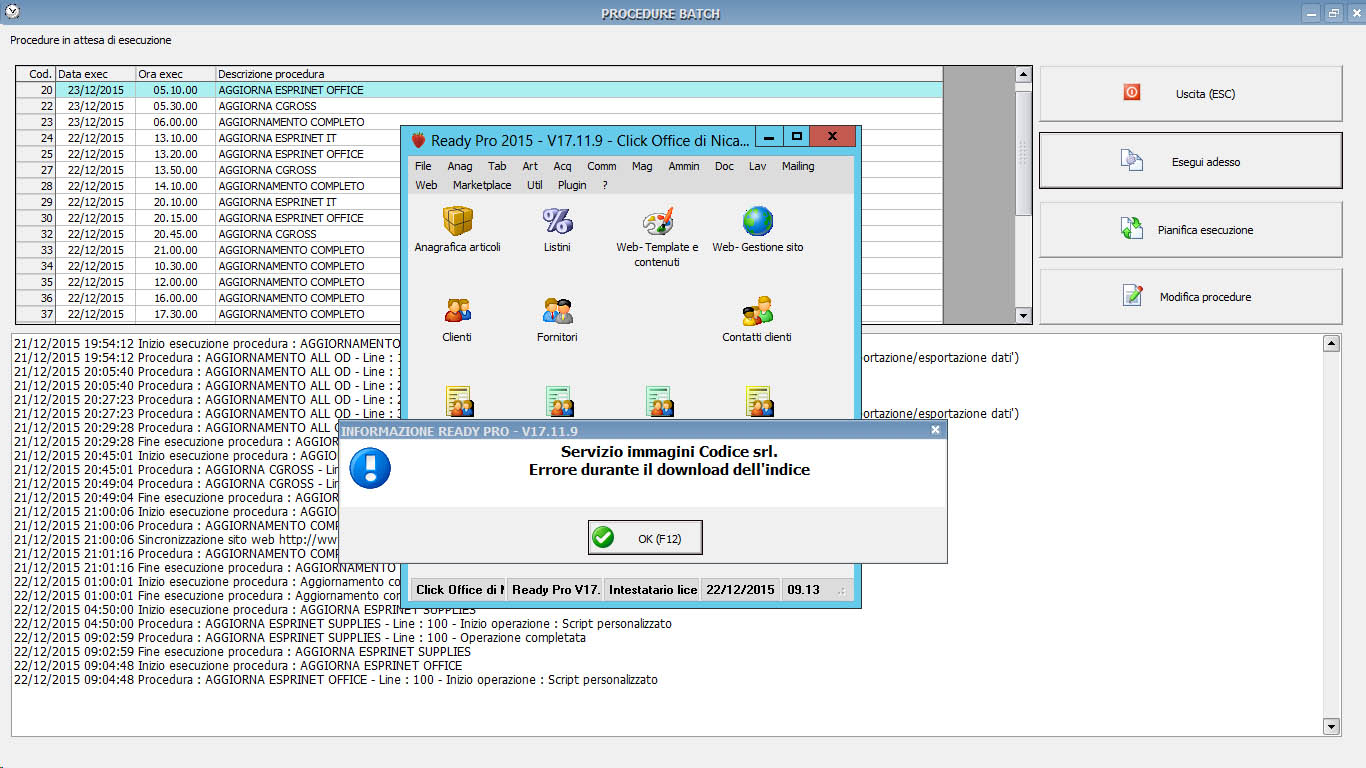Open the Acq menu
The image size is (1366, 768).
click(562, 166)
